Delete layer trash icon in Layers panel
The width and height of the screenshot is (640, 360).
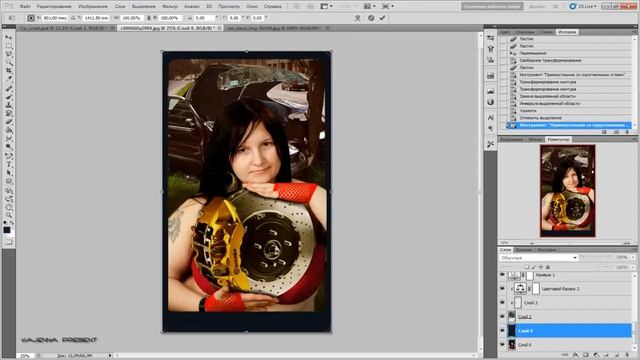point(627,356)
